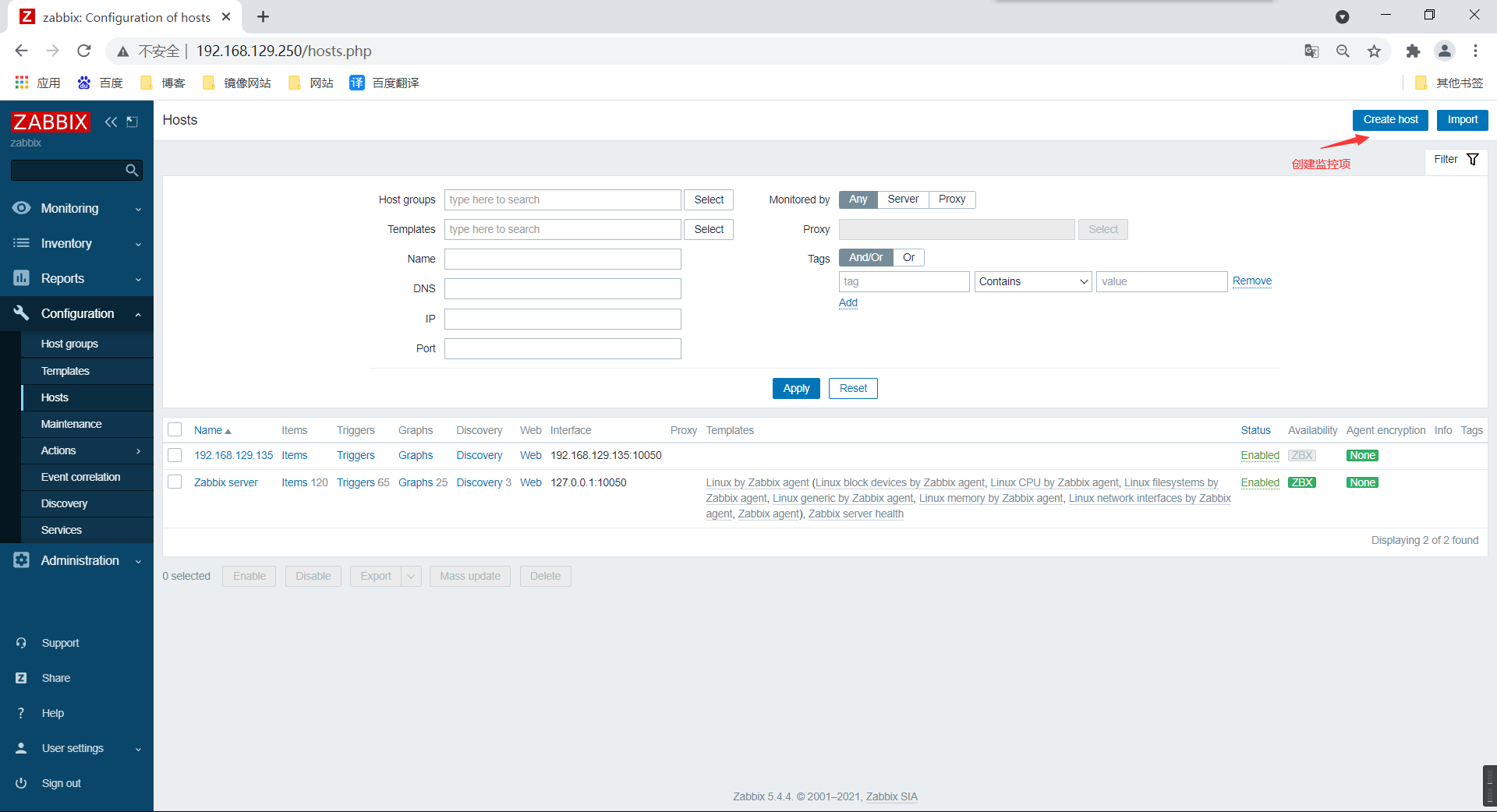Click the Share Z icon

[21, 678]
